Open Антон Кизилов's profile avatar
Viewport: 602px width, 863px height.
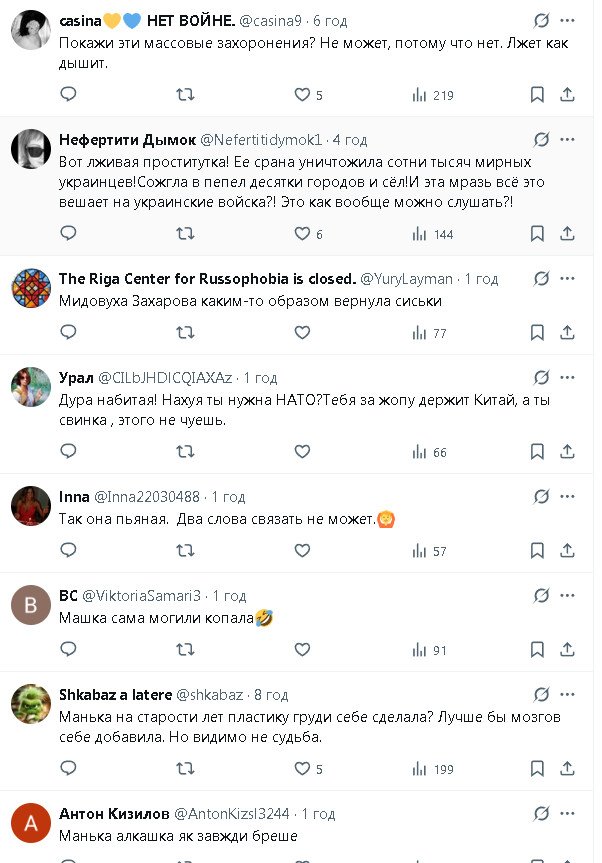pyautogui.click(x=31, y=823)
